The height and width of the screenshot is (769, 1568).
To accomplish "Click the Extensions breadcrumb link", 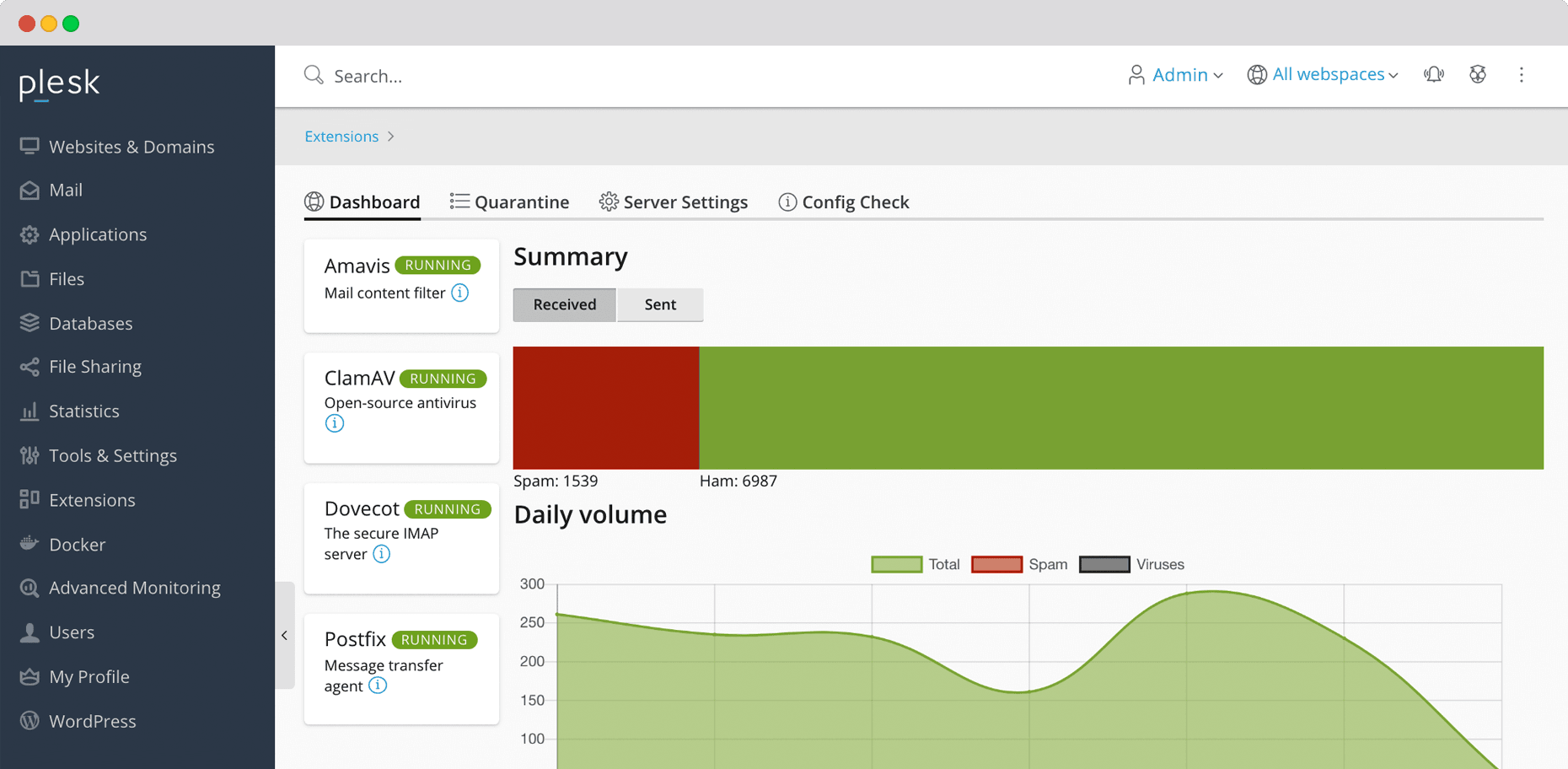I will tap(341, 137).
